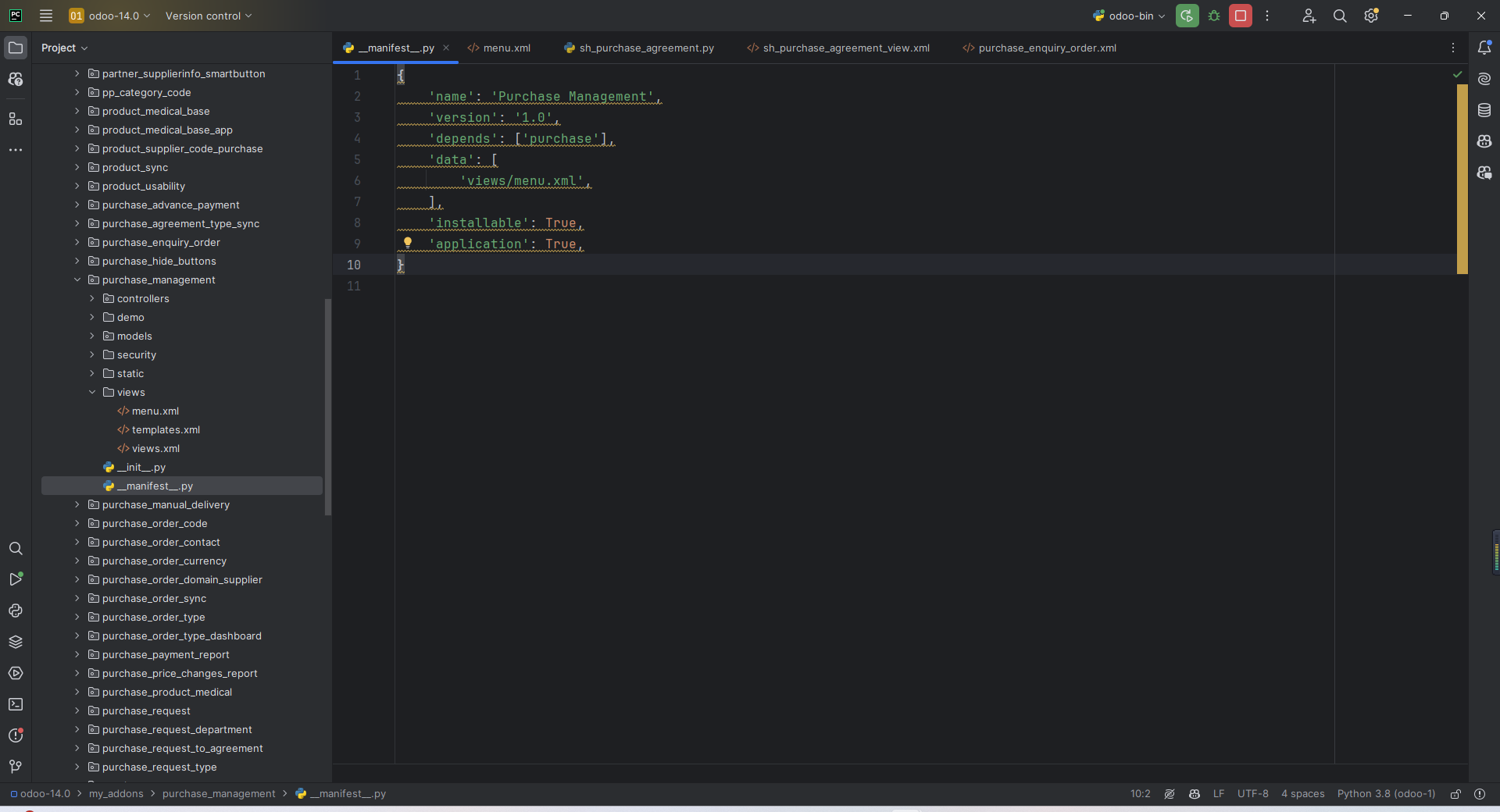Open editor tabs options menu

[1453, 48]
